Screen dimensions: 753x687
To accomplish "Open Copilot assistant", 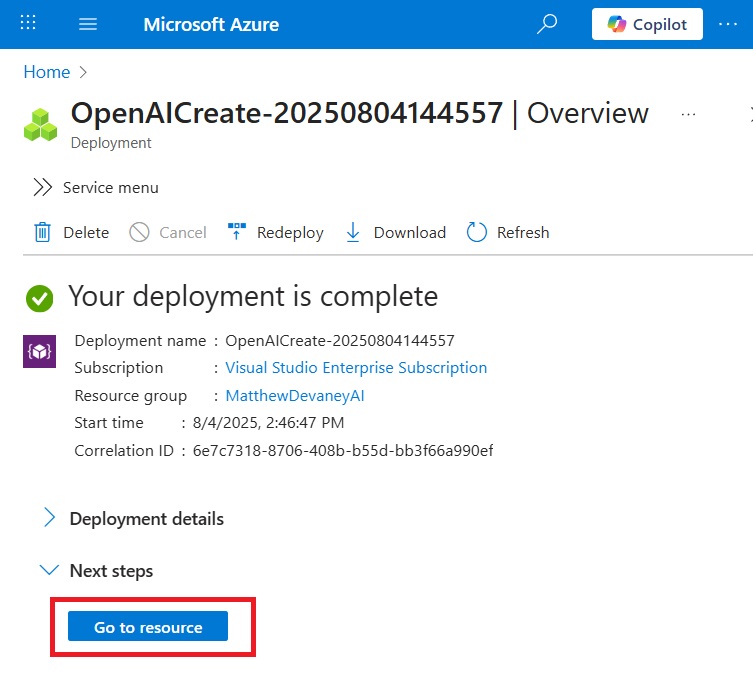I will 647,24.
